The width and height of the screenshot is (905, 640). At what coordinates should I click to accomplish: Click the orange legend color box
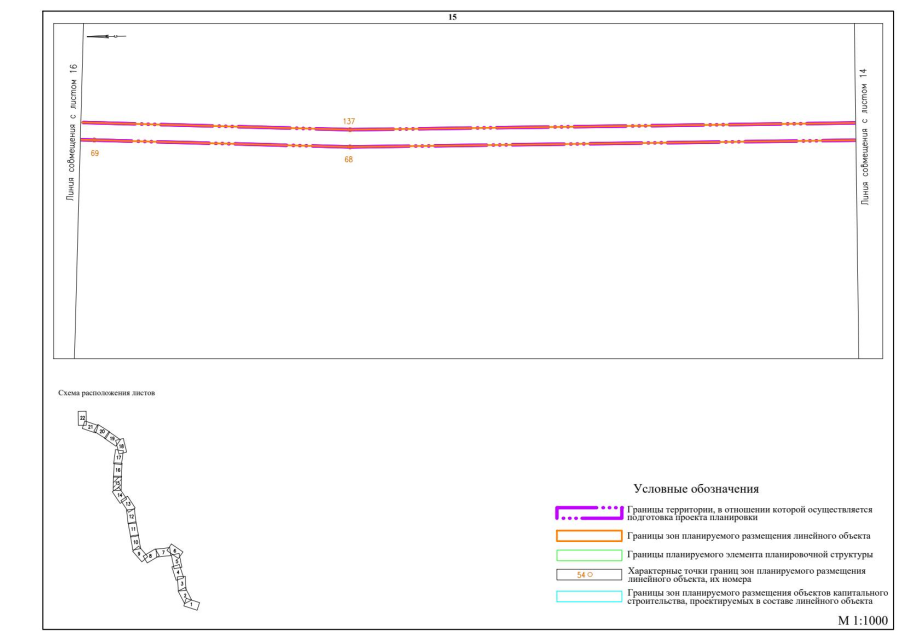tap(588, 536)
